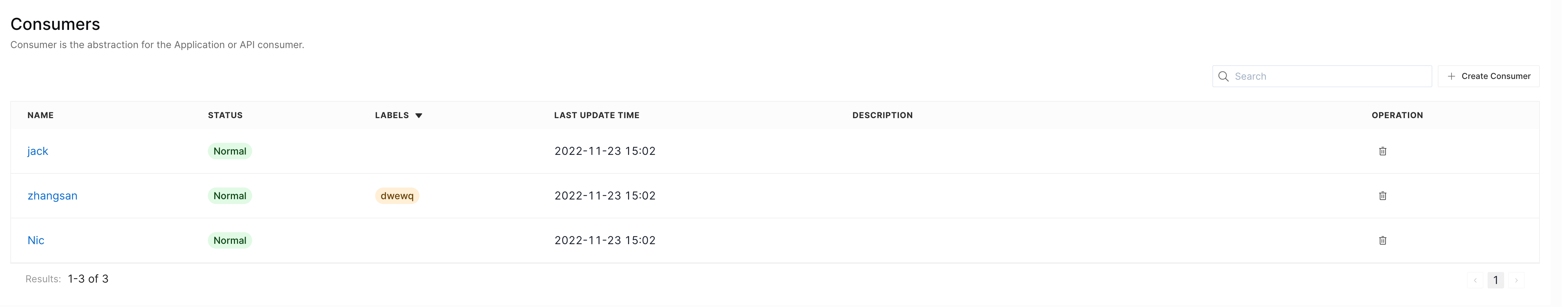Select page 1 in pagination
The image size is (1568, 307).
[1496, 280]
